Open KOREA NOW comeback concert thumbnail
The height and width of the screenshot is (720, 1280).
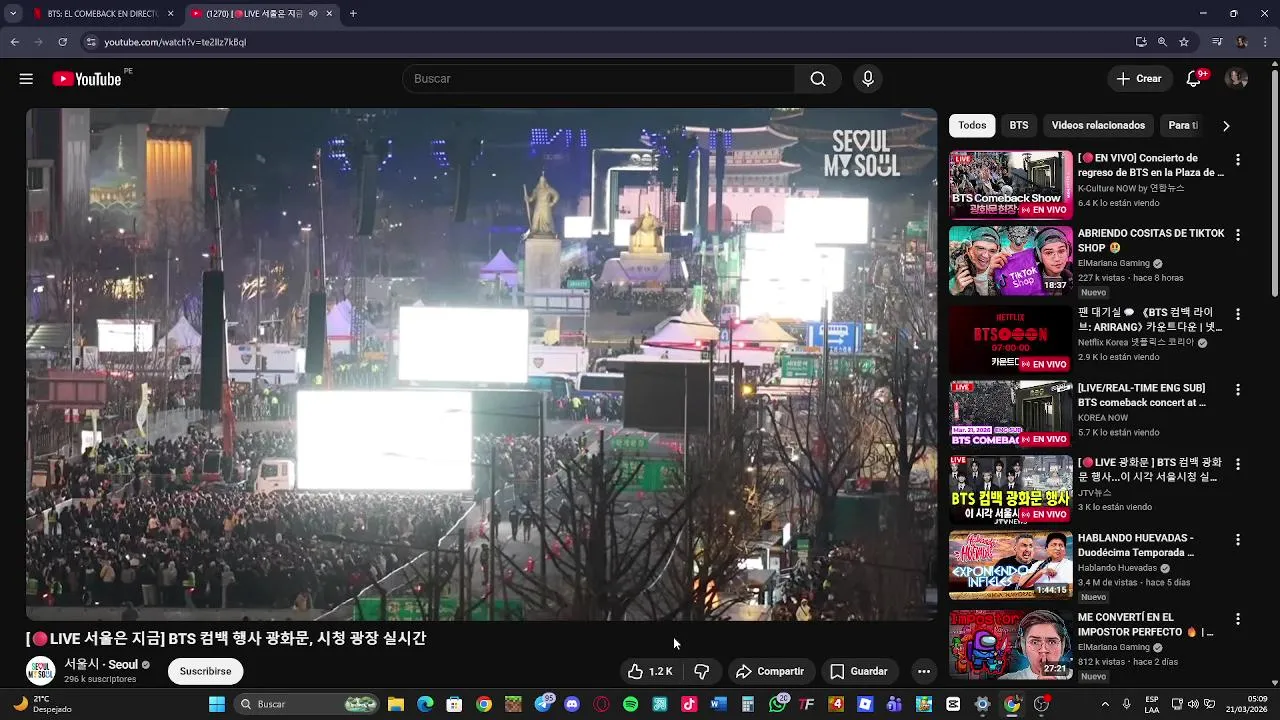[1010, 414]
